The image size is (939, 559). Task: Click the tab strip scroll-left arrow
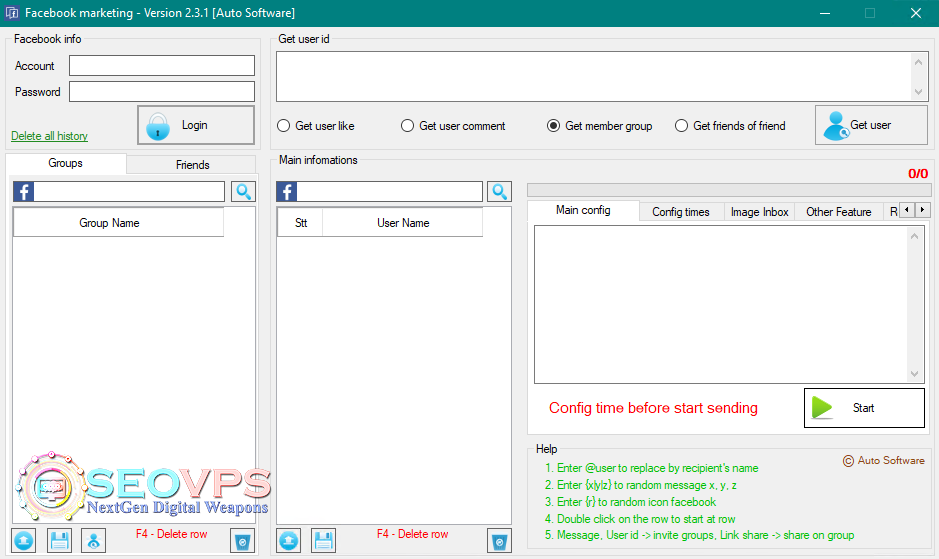(x=907, y=210)
